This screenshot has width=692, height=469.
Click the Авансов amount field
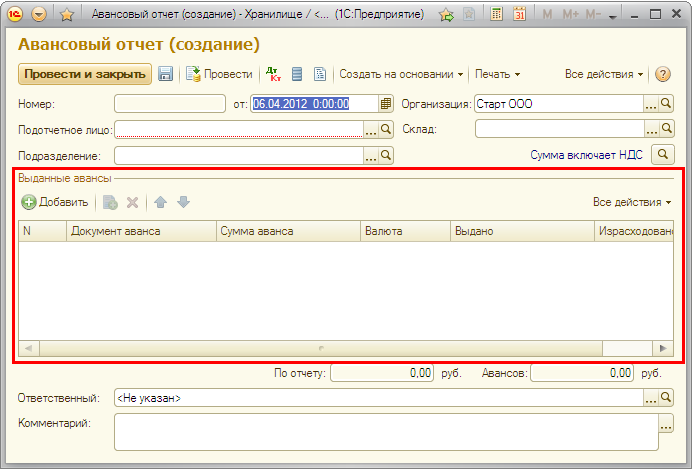582,373
